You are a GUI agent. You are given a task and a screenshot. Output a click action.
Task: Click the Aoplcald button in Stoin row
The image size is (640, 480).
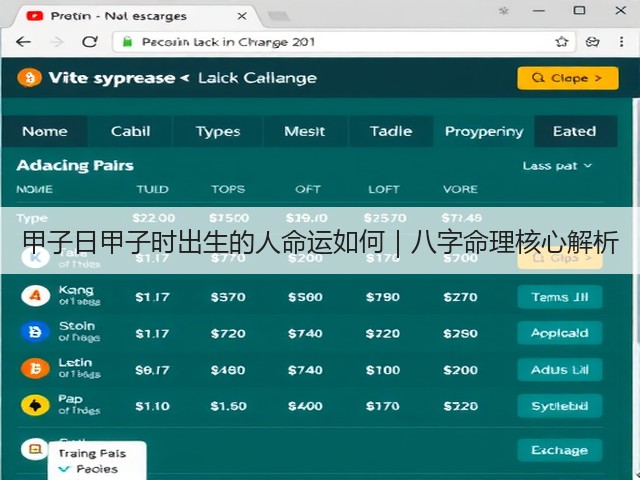click(560, 333)
